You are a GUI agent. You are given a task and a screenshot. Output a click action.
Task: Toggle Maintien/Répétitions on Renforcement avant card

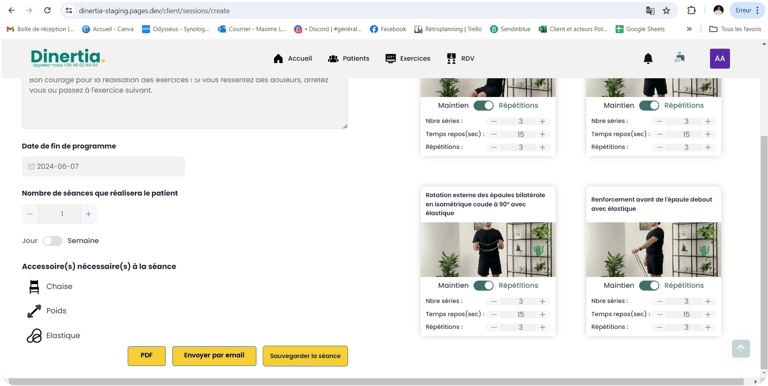click(x=649, y=286)
